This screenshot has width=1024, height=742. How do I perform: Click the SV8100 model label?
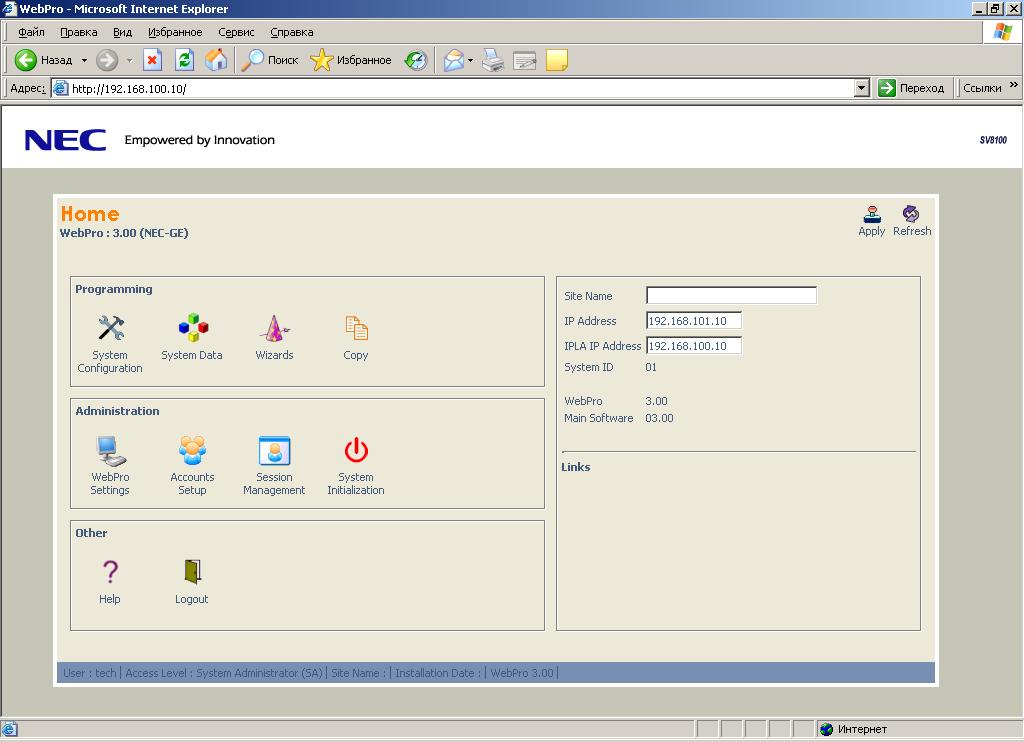(993, 140)
